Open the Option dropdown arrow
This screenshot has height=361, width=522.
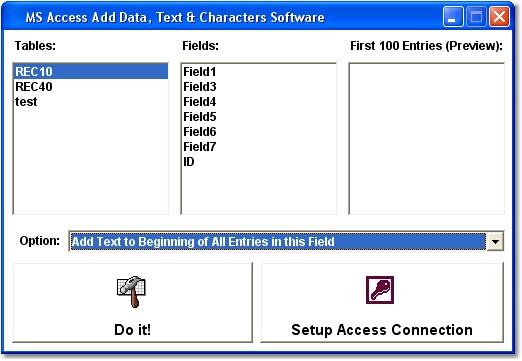495,241
